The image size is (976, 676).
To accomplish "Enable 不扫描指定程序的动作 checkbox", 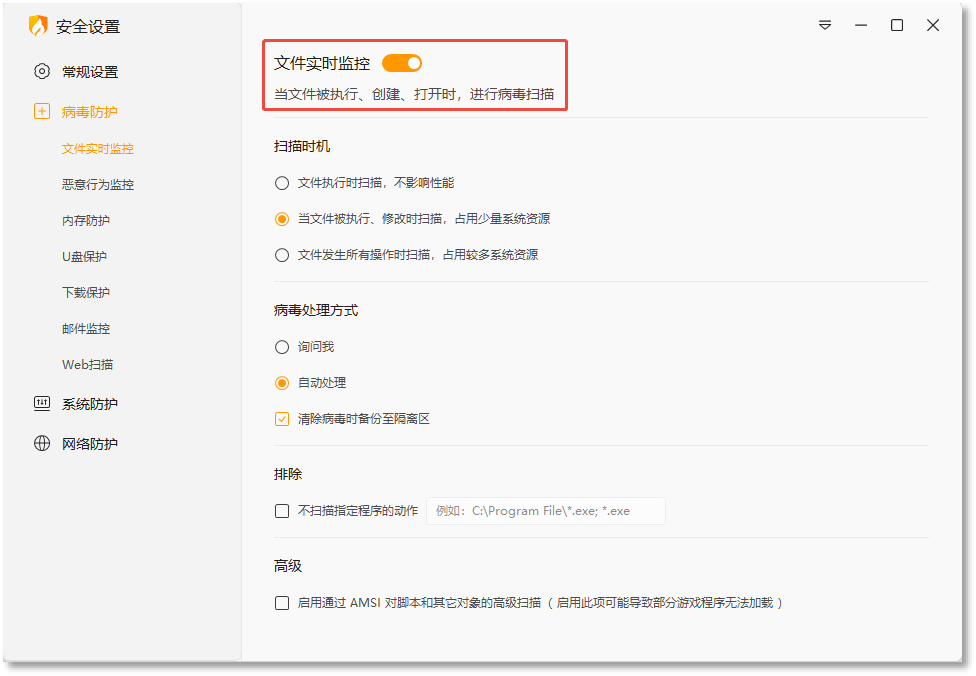I will (x=282, y=511).
